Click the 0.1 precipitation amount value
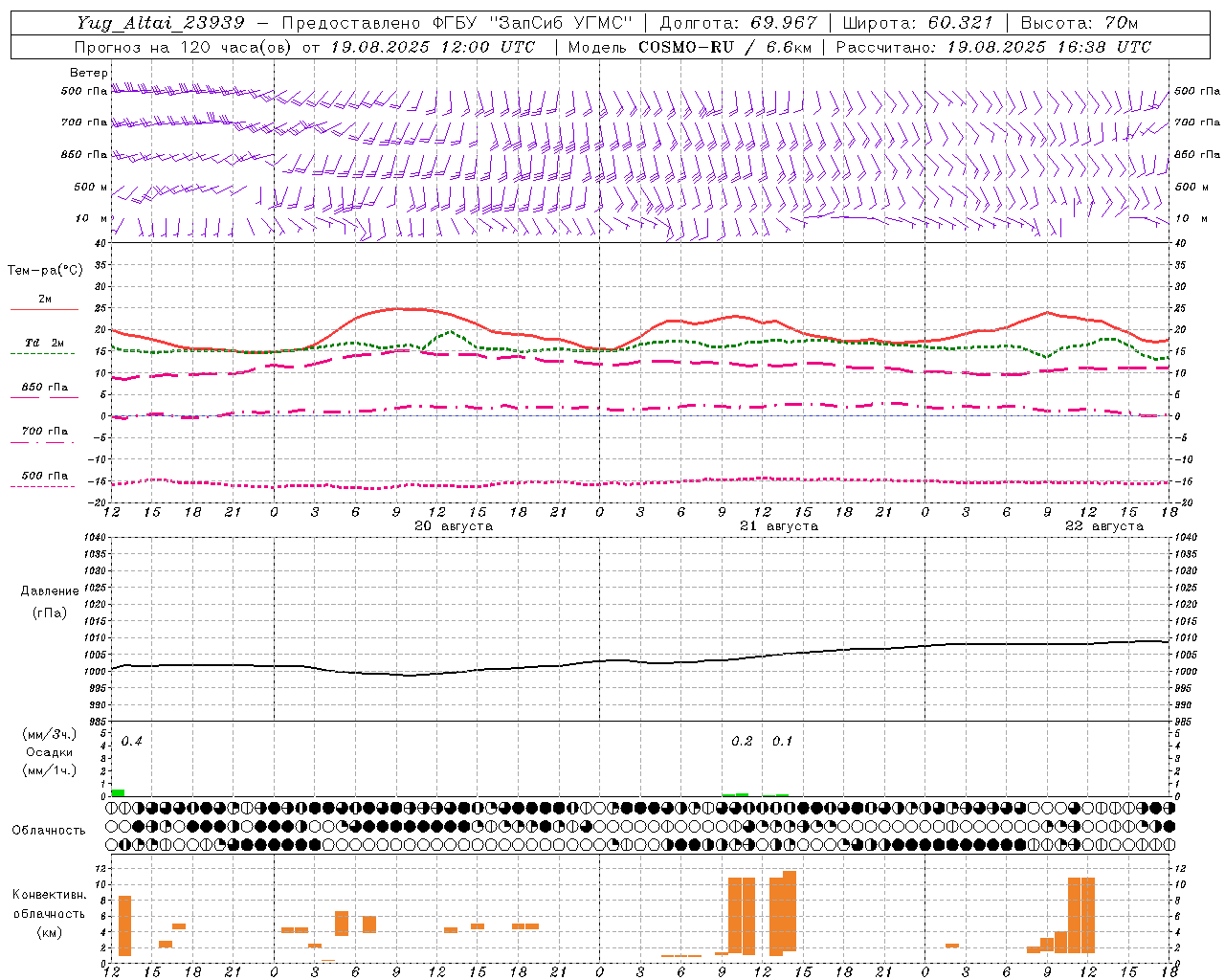 tap(783, 742)
